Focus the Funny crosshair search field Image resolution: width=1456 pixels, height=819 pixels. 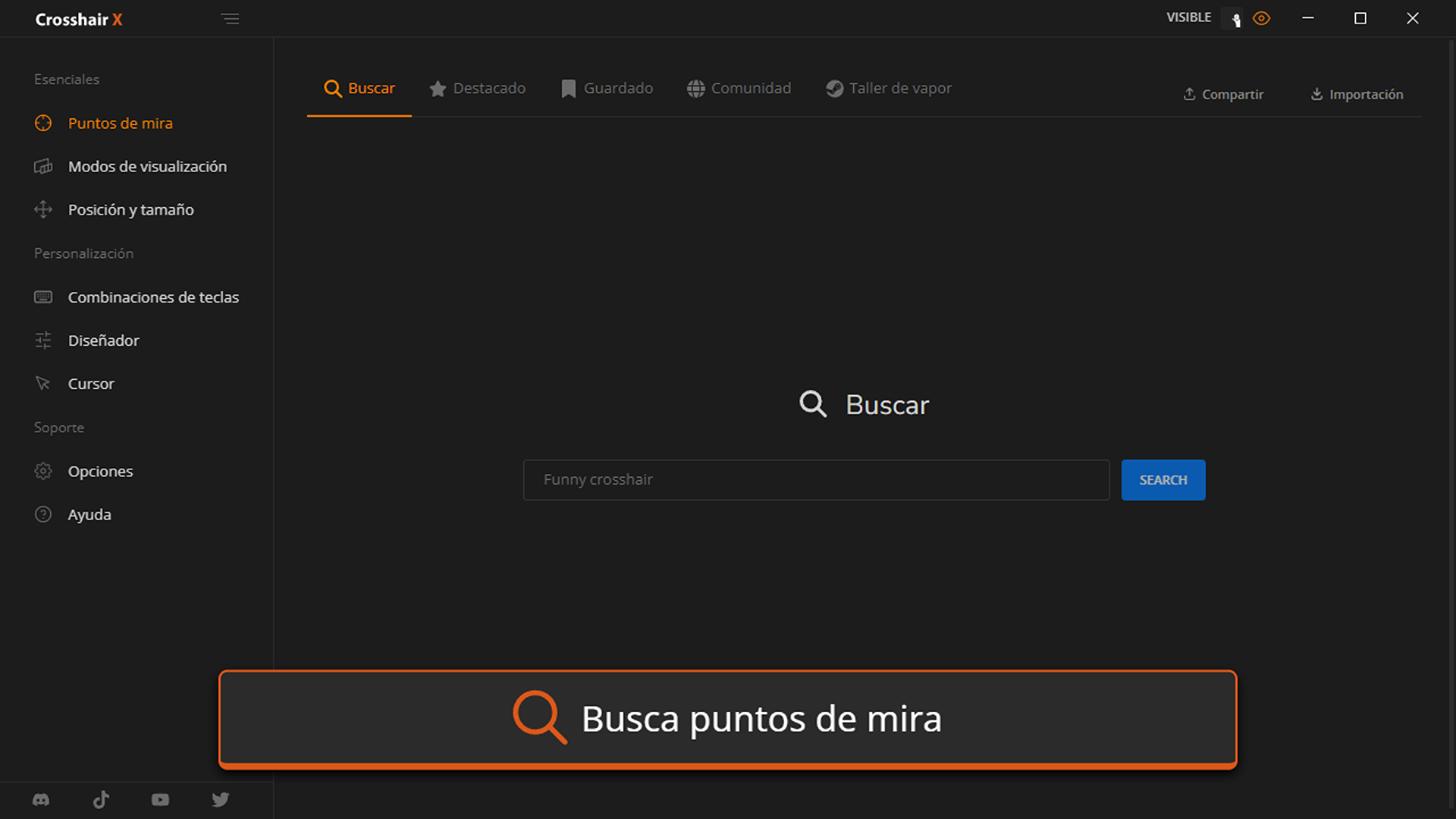816,480
